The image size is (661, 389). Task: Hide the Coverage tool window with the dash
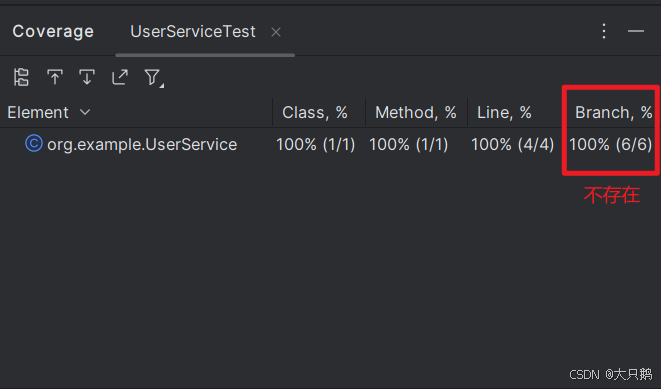pyautogui.click(x=636, y=31)
